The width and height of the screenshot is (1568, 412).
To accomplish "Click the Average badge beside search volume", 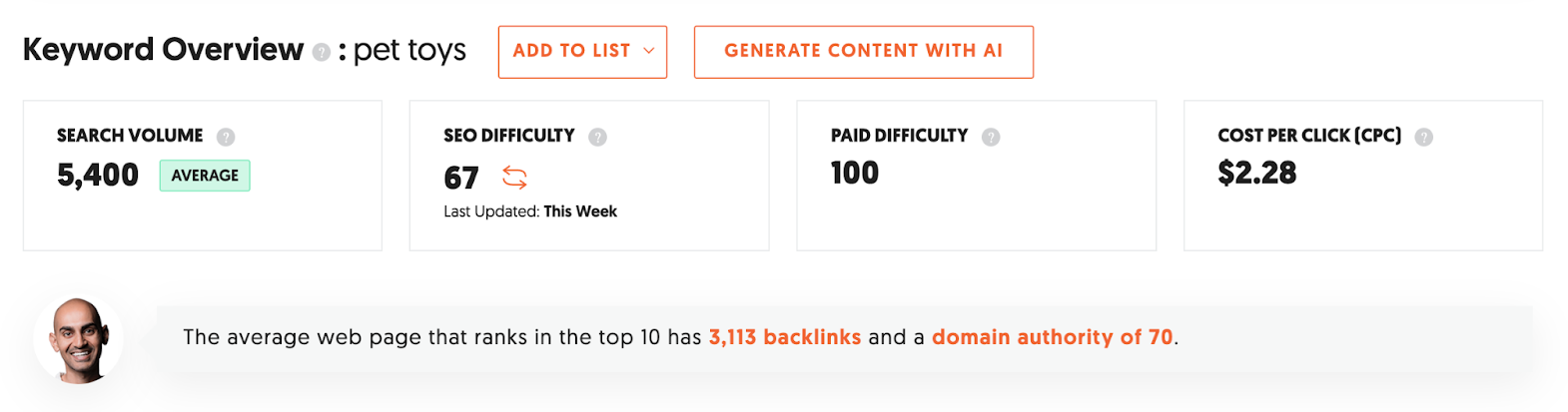I will click(205, 176).
